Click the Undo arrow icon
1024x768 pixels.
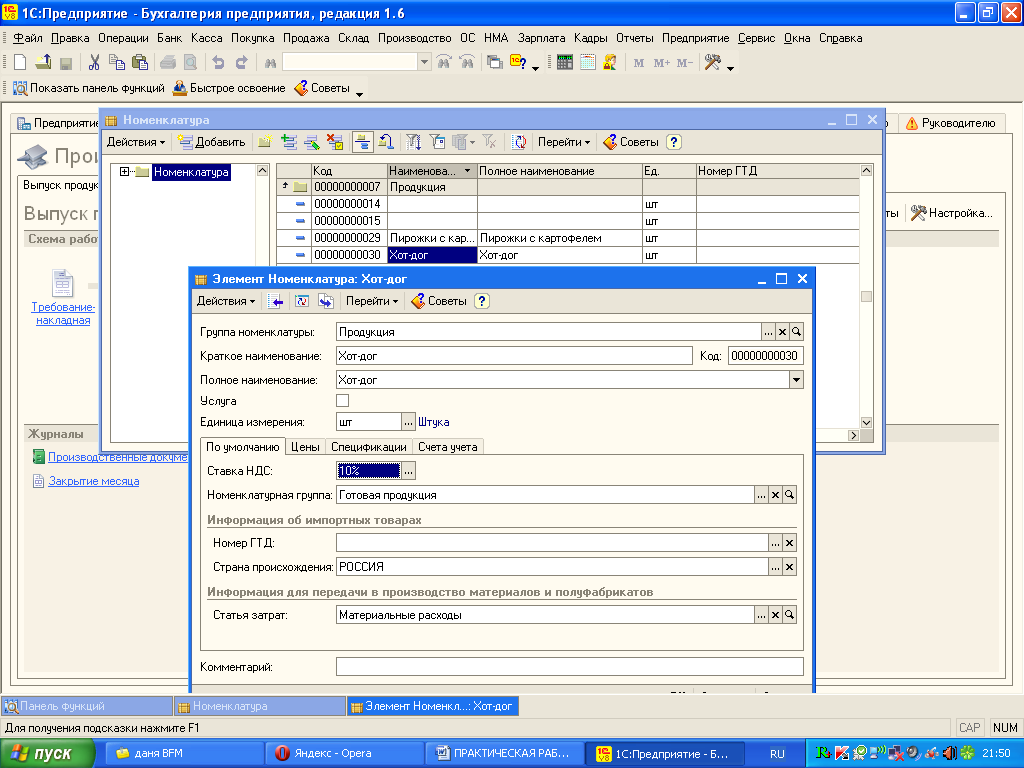pyautogui.click(x=218, y=63)
